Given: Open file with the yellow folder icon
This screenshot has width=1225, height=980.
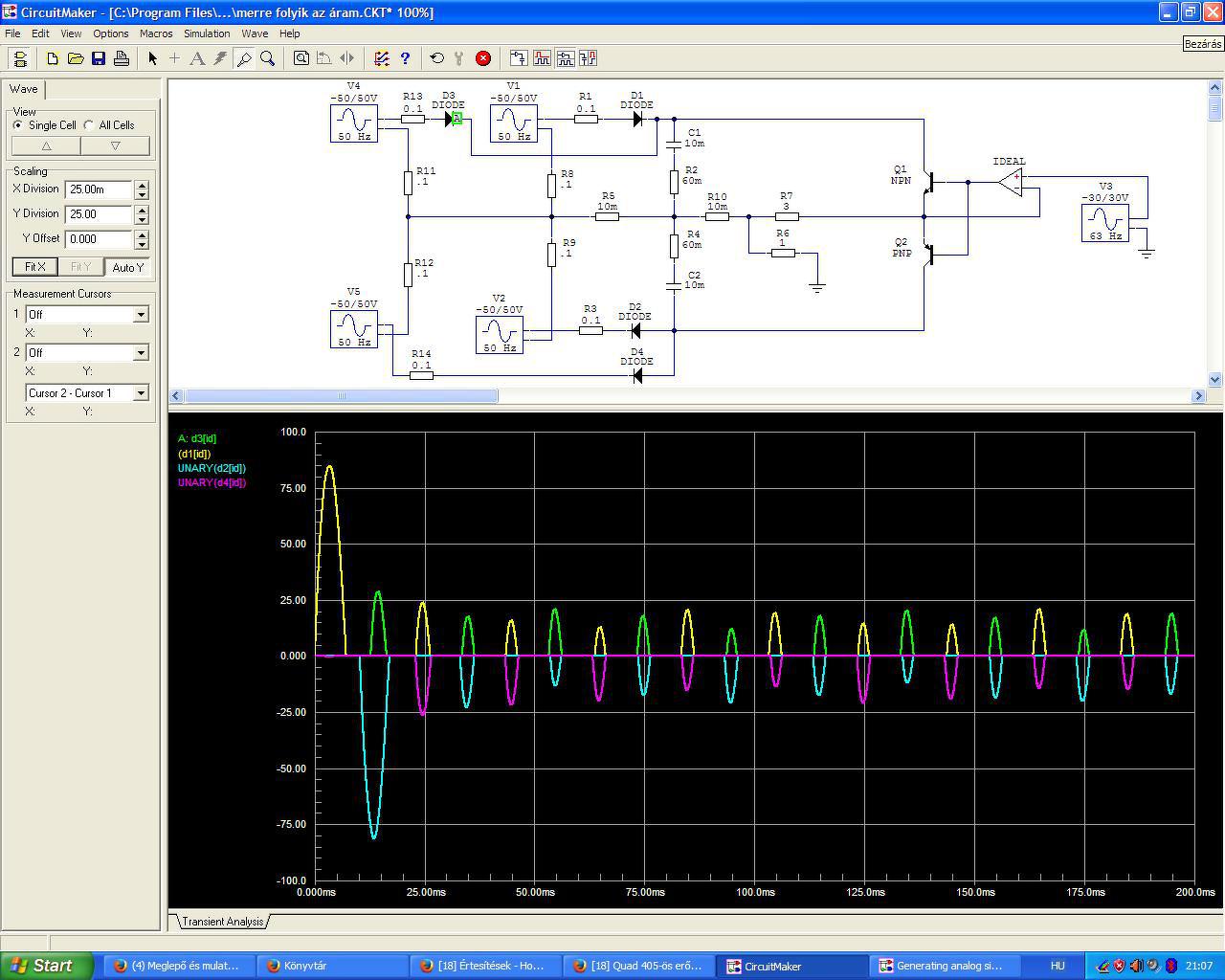Looking at the screenshot, I should [x=76, y=58].
